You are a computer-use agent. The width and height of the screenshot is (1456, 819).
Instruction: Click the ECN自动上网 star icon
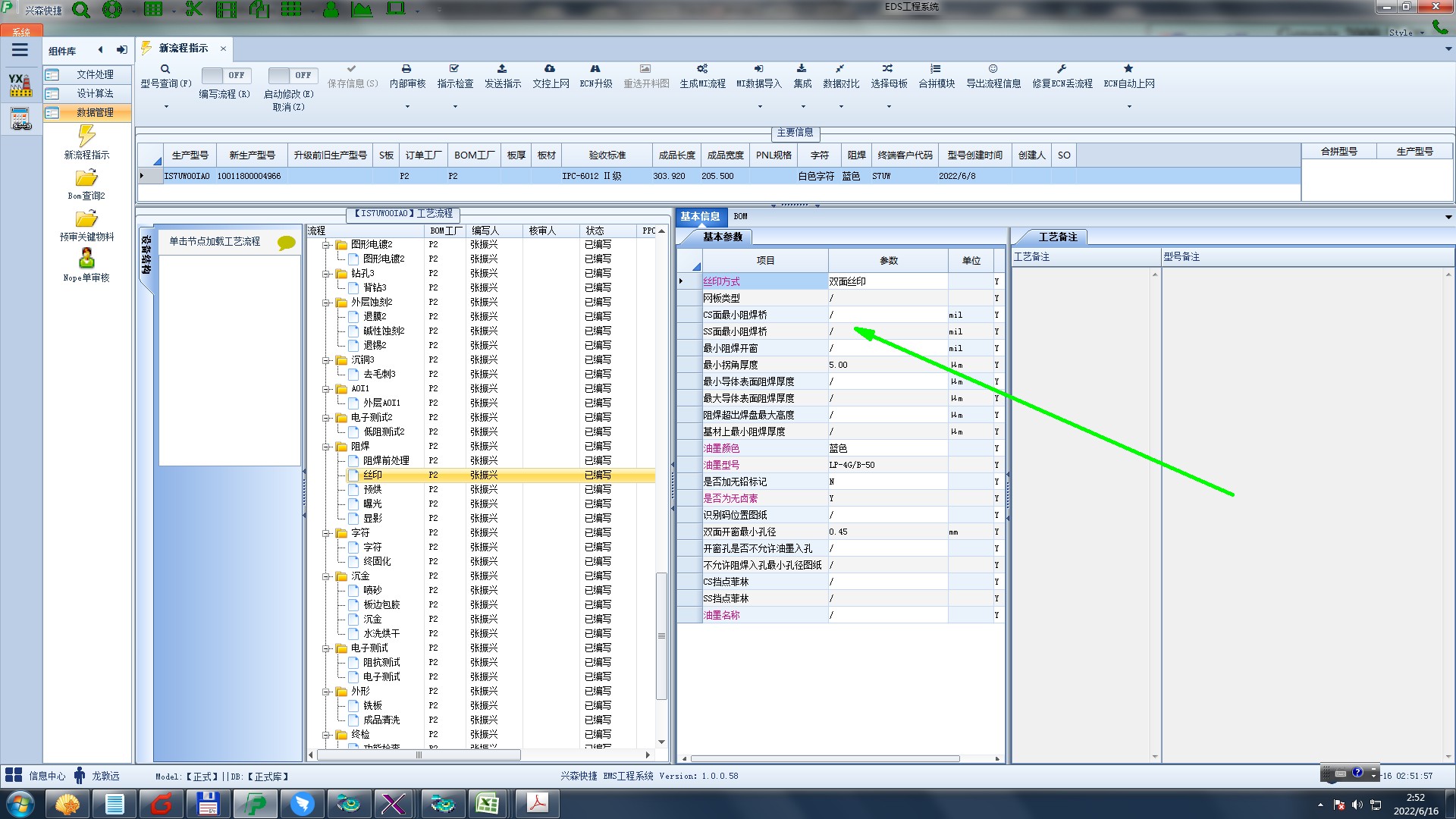1128,69
